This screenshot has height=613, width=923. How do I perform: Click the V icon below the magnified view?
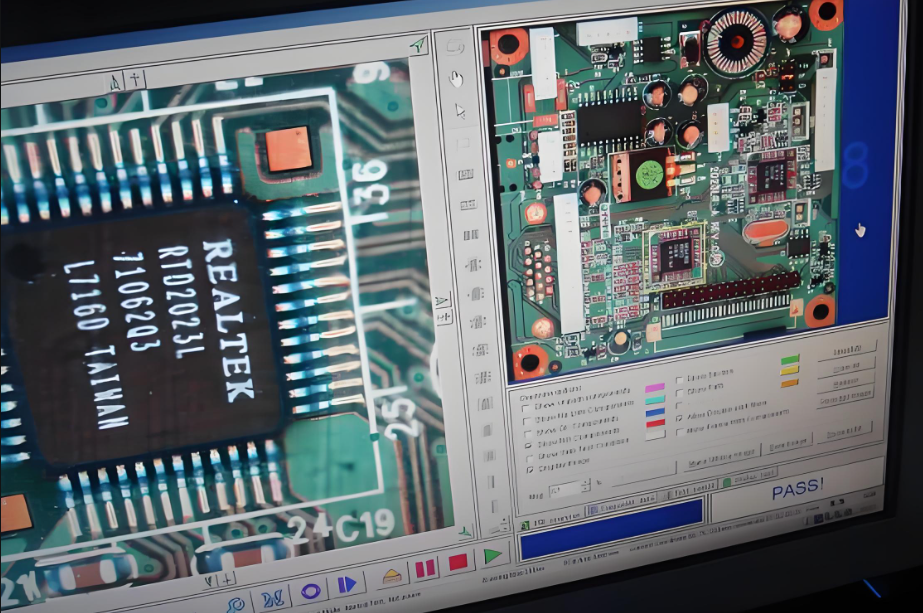[210, 581]
